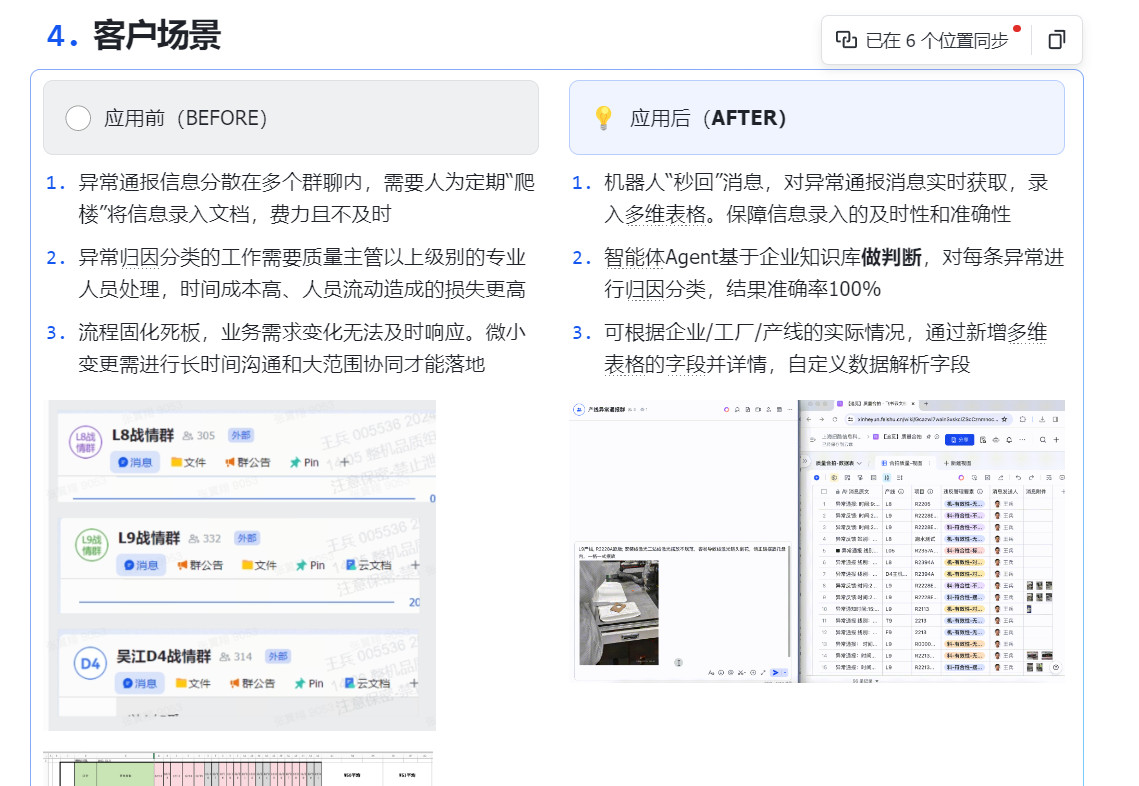Click the chat message vertical scrollbar
The height and width of the screenshot is (786, 1139).
pyautogui.click(x=789, y=600)
